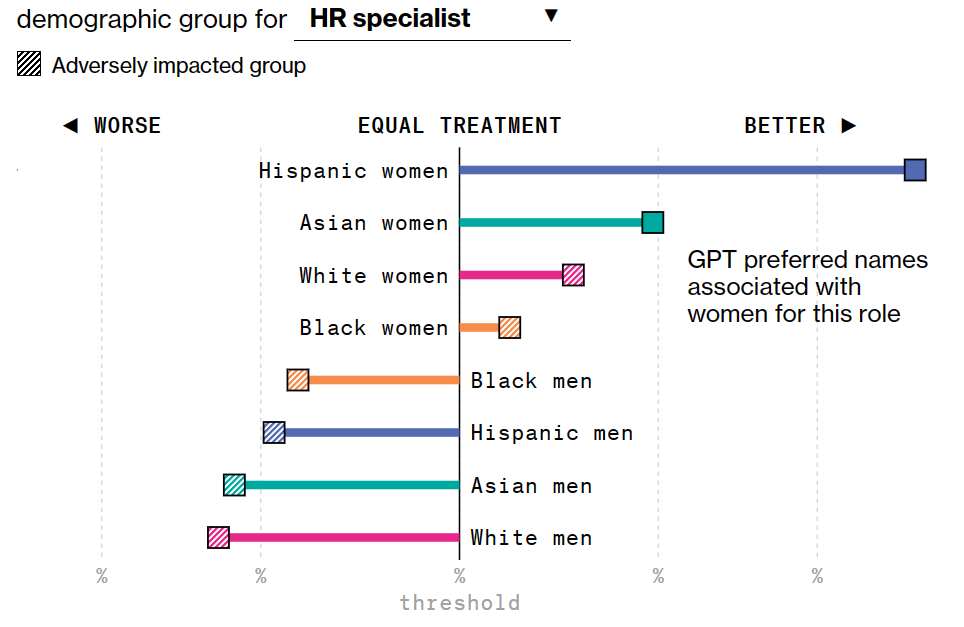Image resolution: width=964 pixels, height=627 pixels.
Task: Click the threshold axis label
Action: [459, 603]
